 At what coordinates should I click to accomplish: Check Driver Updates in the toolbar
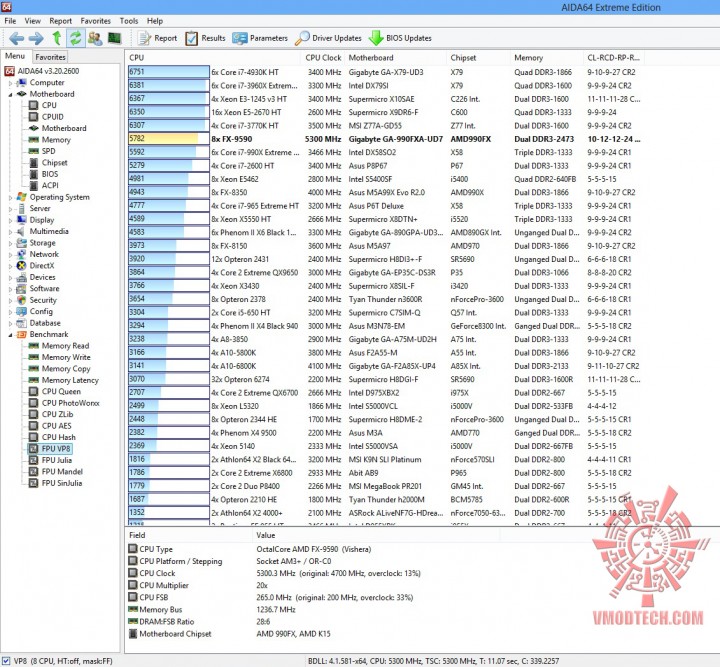coord(328,38)
